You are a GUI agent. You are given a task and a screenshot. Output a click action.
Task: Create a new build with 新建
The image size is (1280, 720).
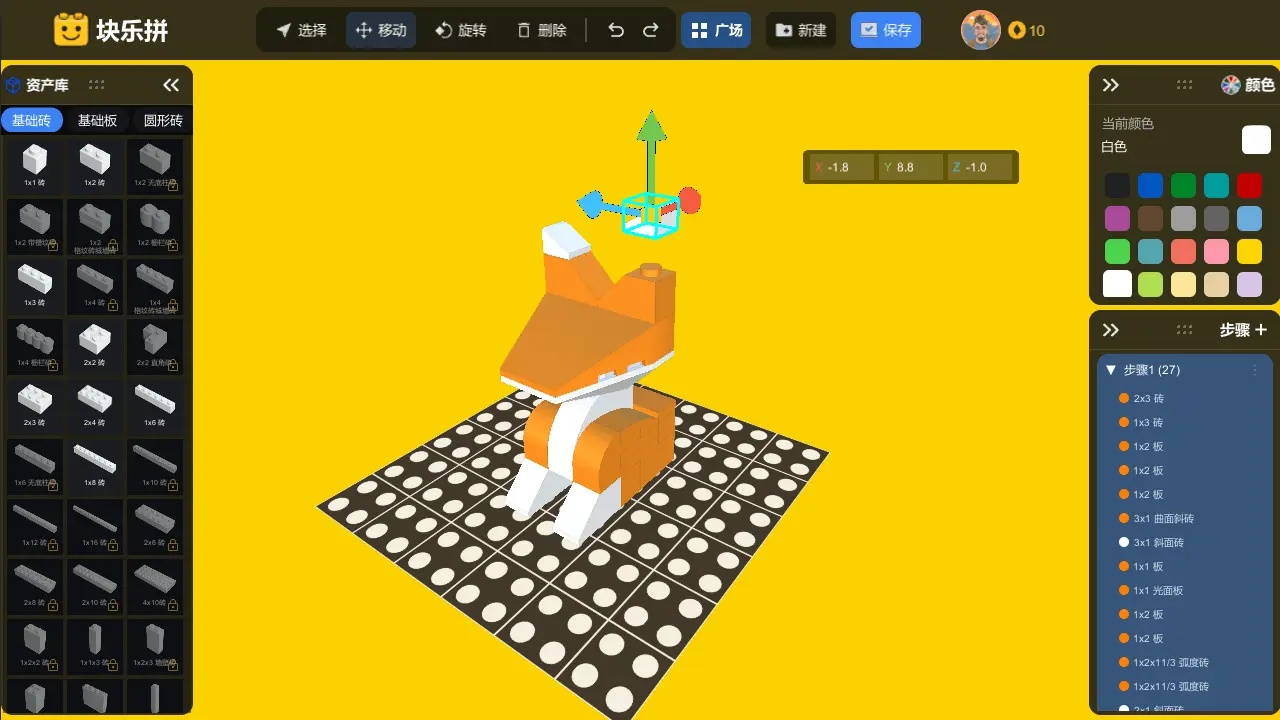pos(801,30)
